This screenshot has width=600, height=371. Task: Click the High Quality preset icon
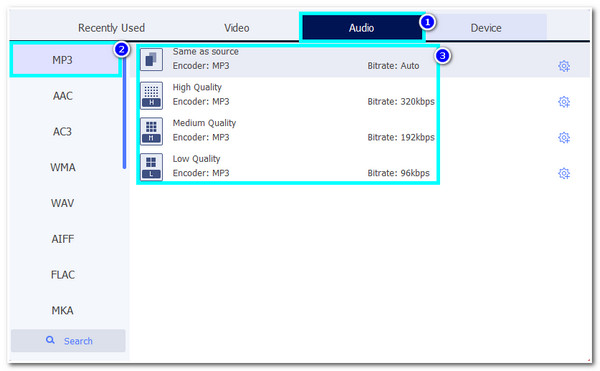tap(152, 96)
